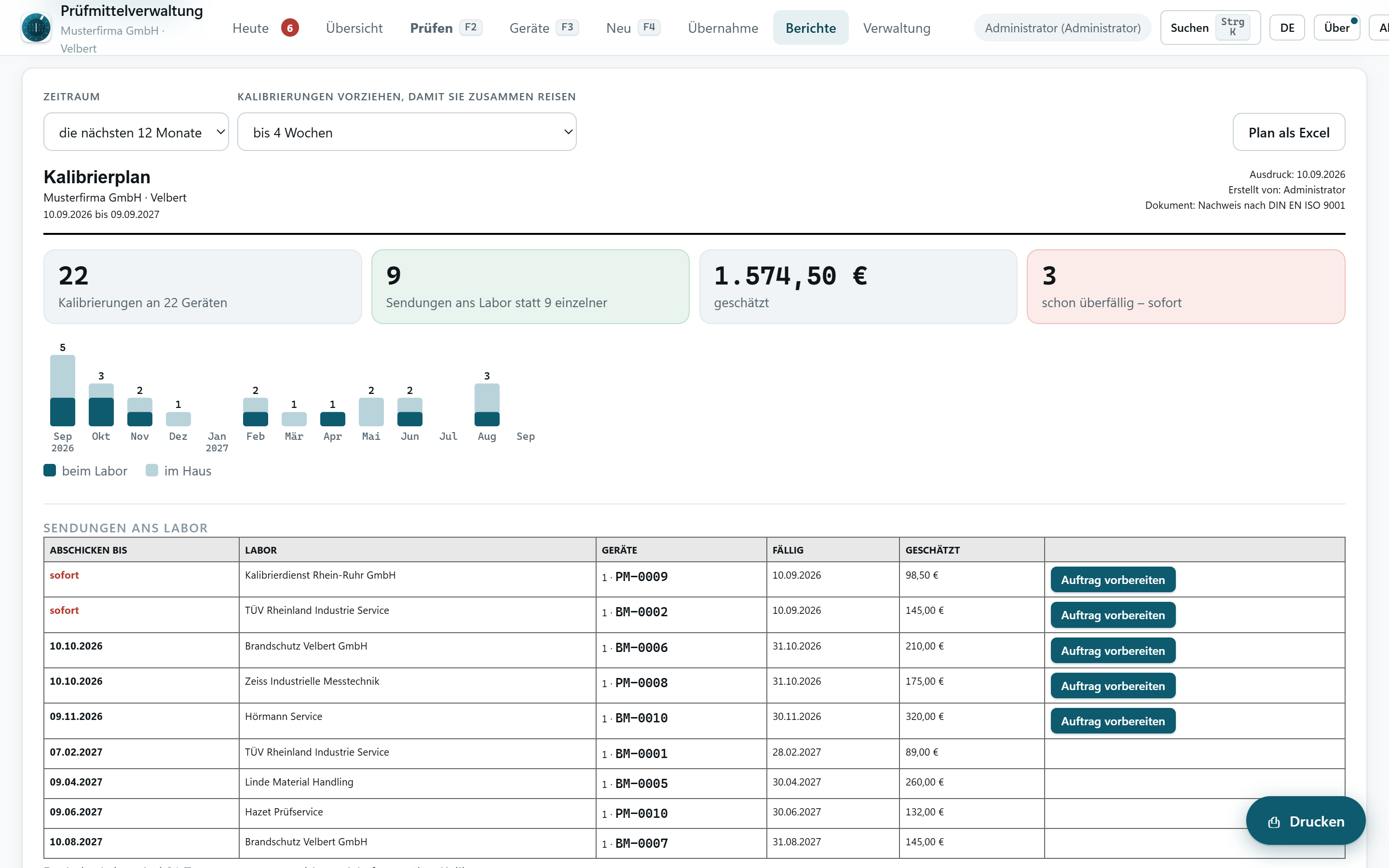This screenshot has width=1389, height=868.
Task: Click the Feb bar in chart
Action: (x=256, y=412)
